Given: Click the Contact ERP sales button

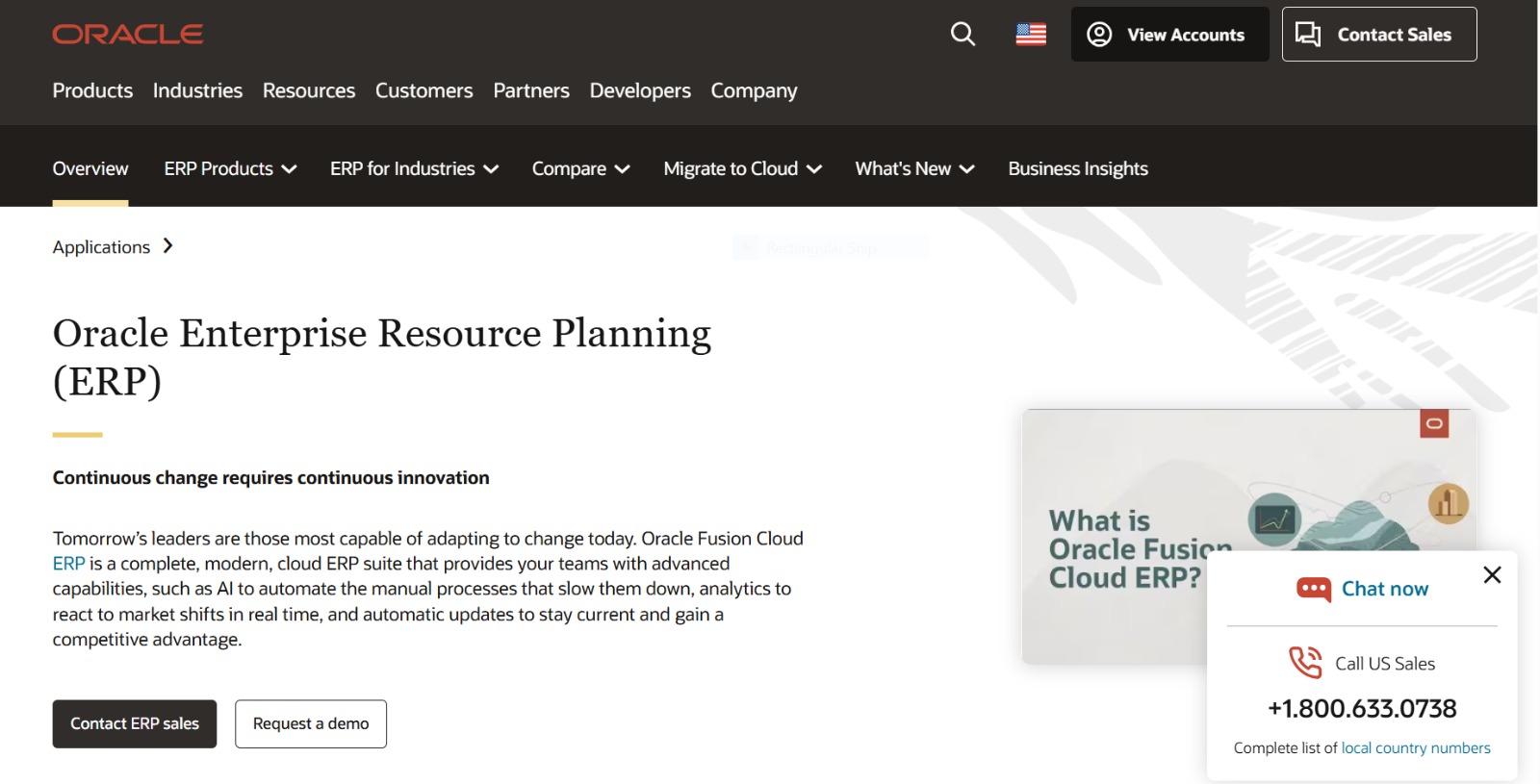Looking at the screenshot, I should (135, 723).
